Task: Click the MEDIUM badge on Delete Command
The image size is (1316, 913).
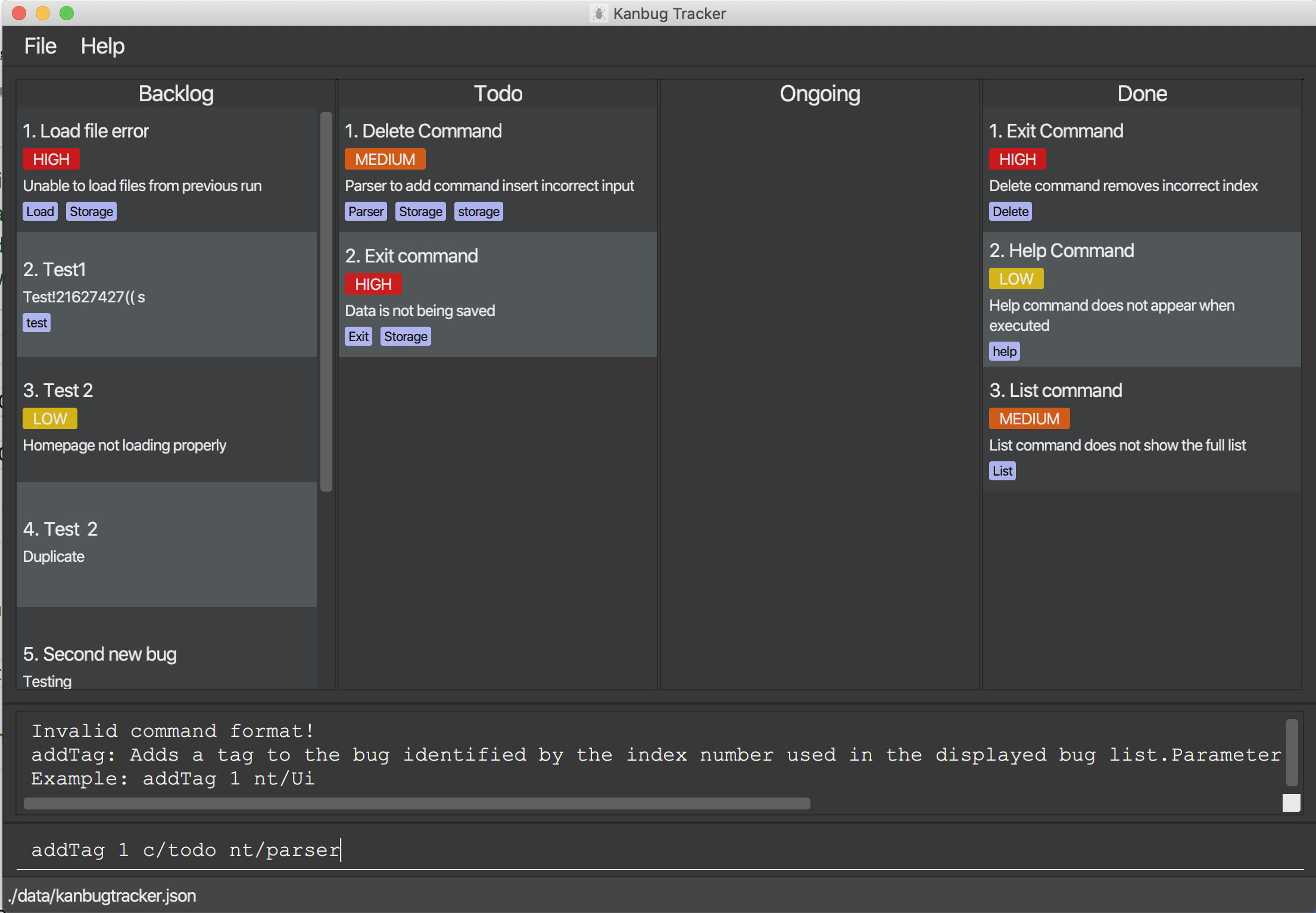Action: tap(385, 159)
